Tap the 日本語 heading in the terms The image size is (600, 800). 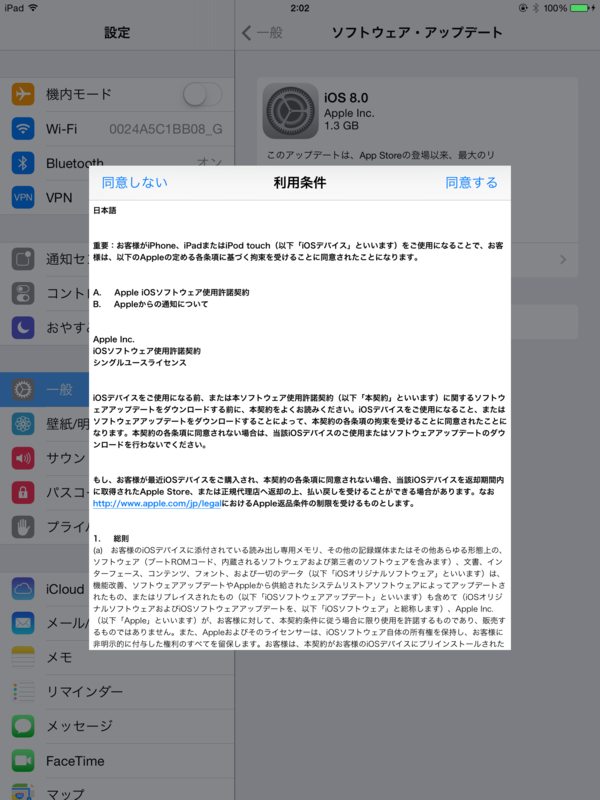pyautogui.click(x=105, y=210)
